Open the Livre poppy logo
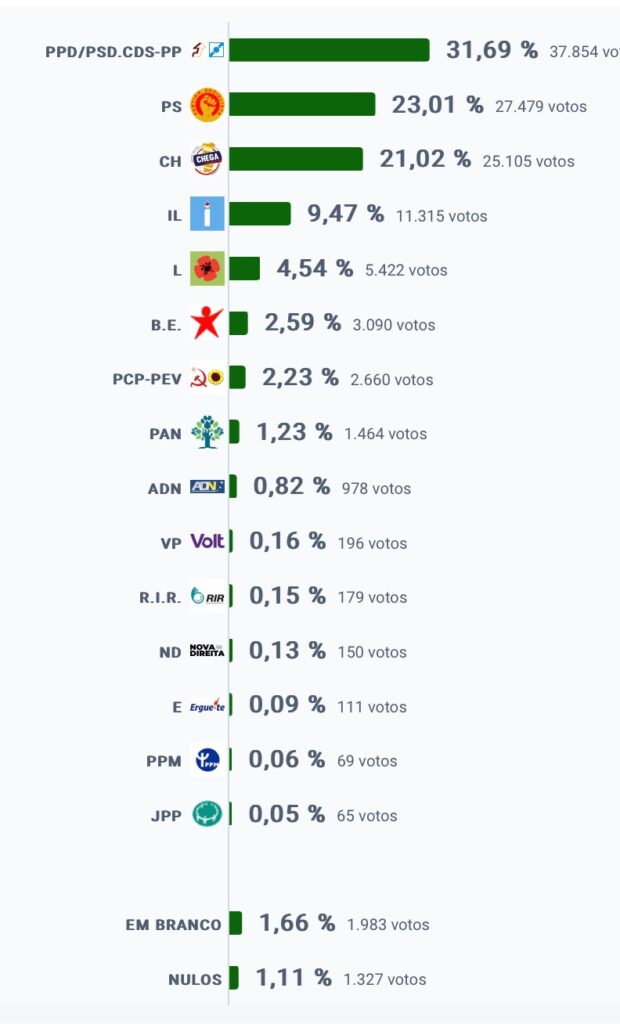620x1024 pixels. pyautogui.click(x=207, y=268)
